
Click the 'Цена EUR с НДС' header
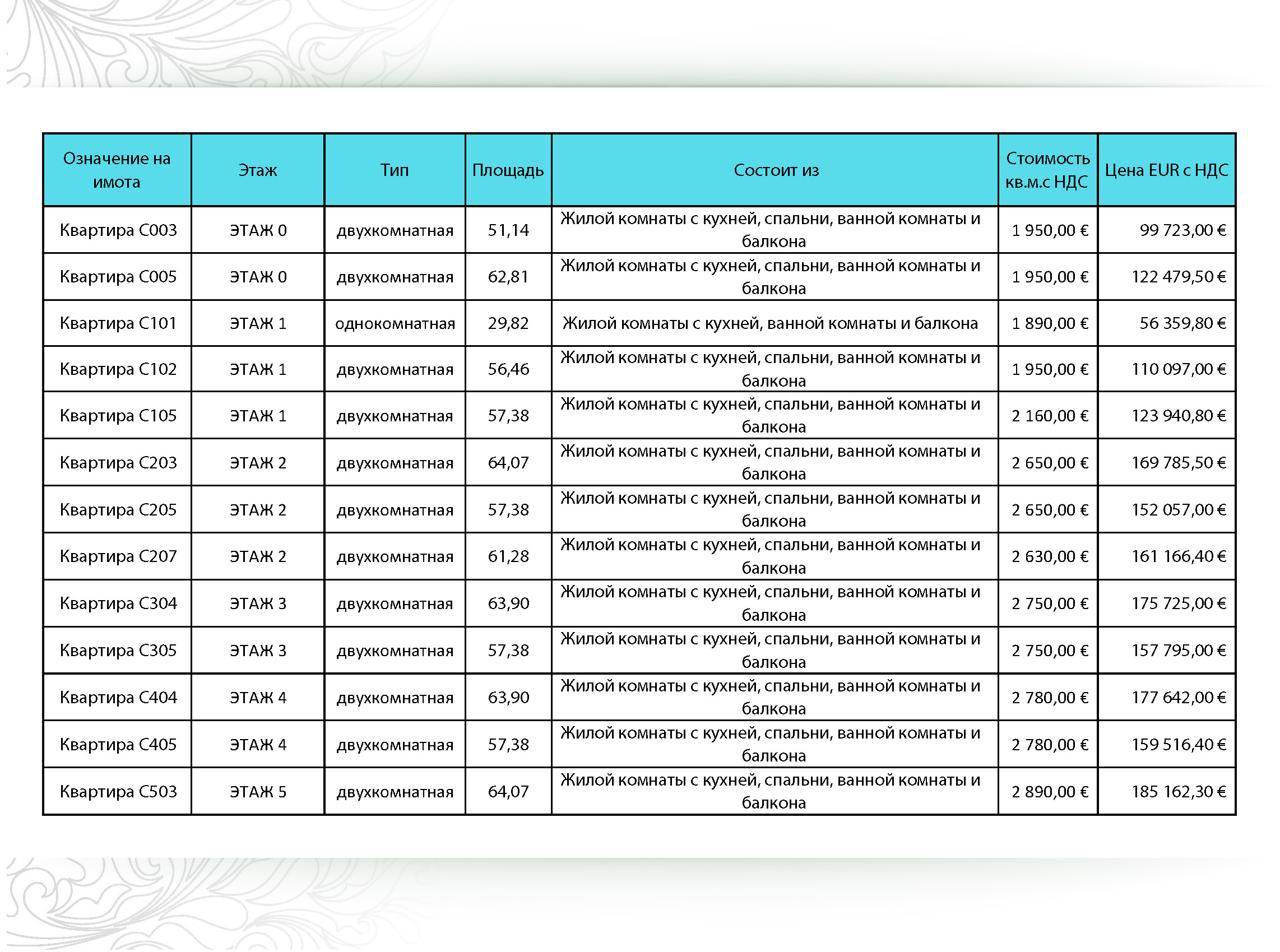(1166, 170)
